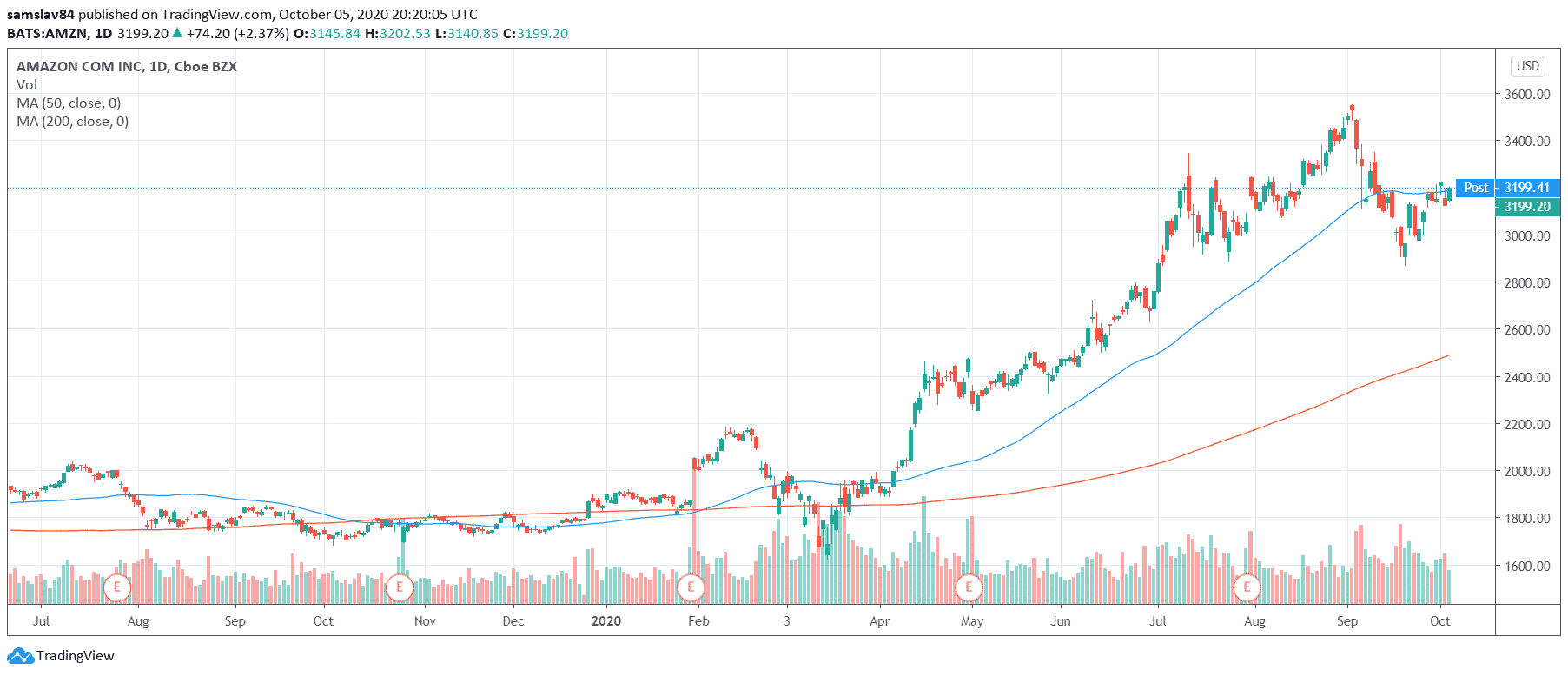Viewport: 1568px width, 676px height.
Task: Click the AMAZON COM INC chart title
Action: [x=126, y=67]
